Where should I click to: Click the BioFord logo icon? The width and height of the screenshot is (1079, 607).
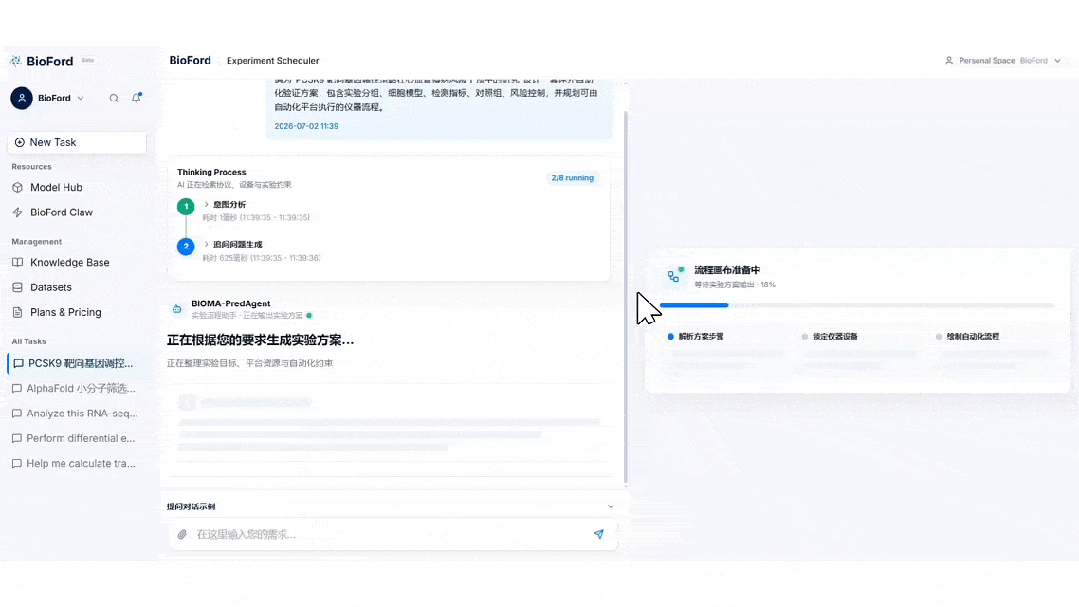pos(16,61)
